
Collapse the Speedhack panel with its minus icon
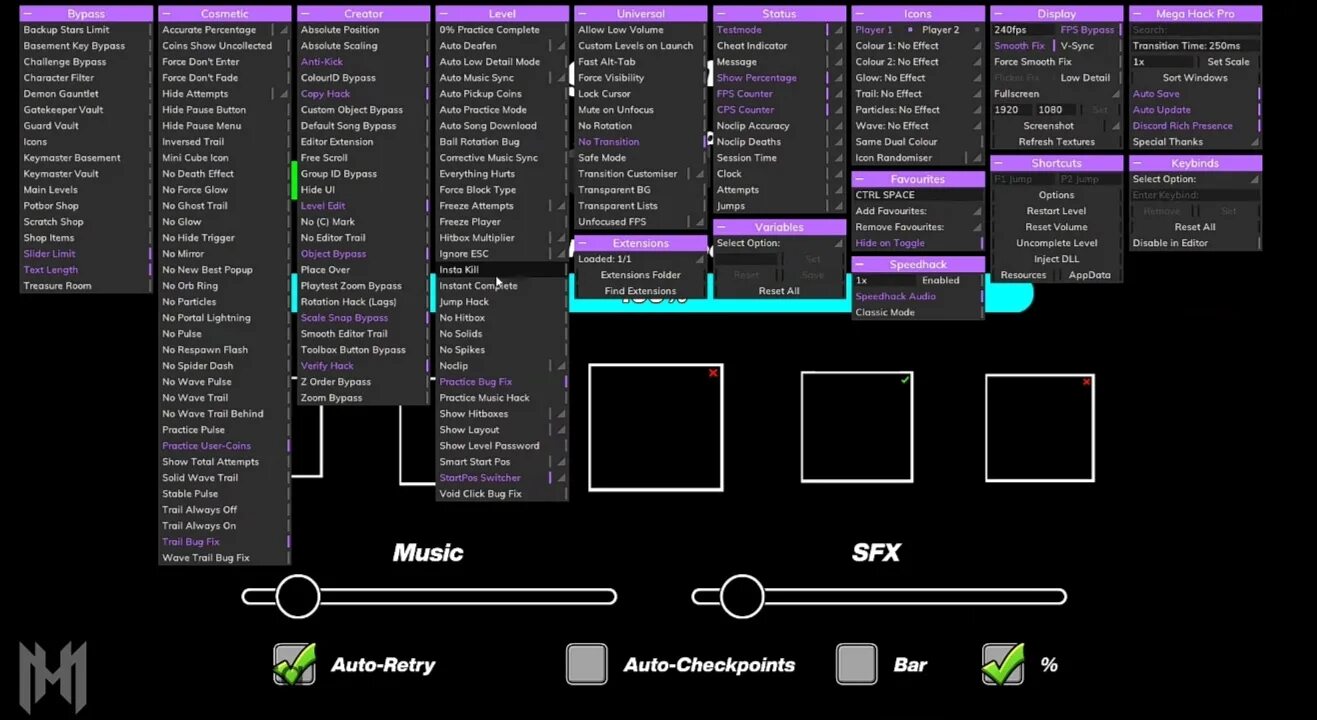point(859,264)
